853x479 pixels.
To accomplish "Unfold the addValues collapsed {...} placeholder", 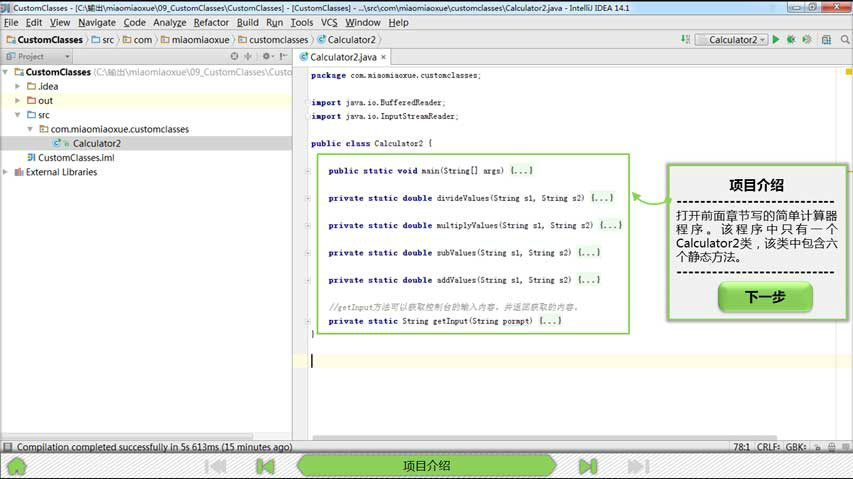I will 589,280.
